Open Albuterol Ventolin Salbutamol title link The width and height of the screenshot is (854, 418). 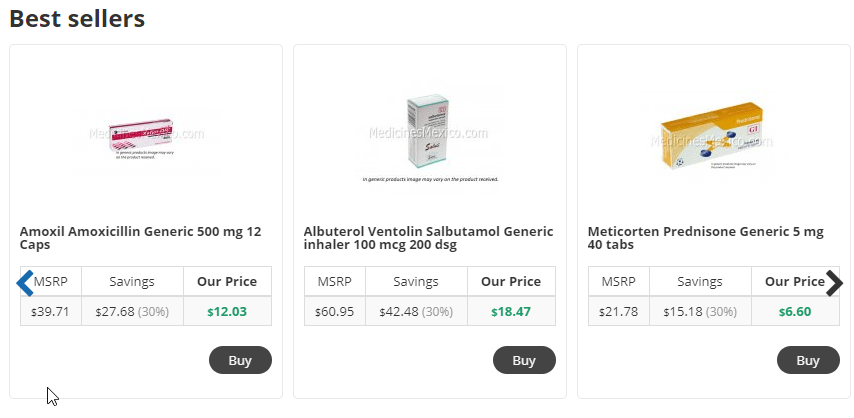tap(429, 238)
